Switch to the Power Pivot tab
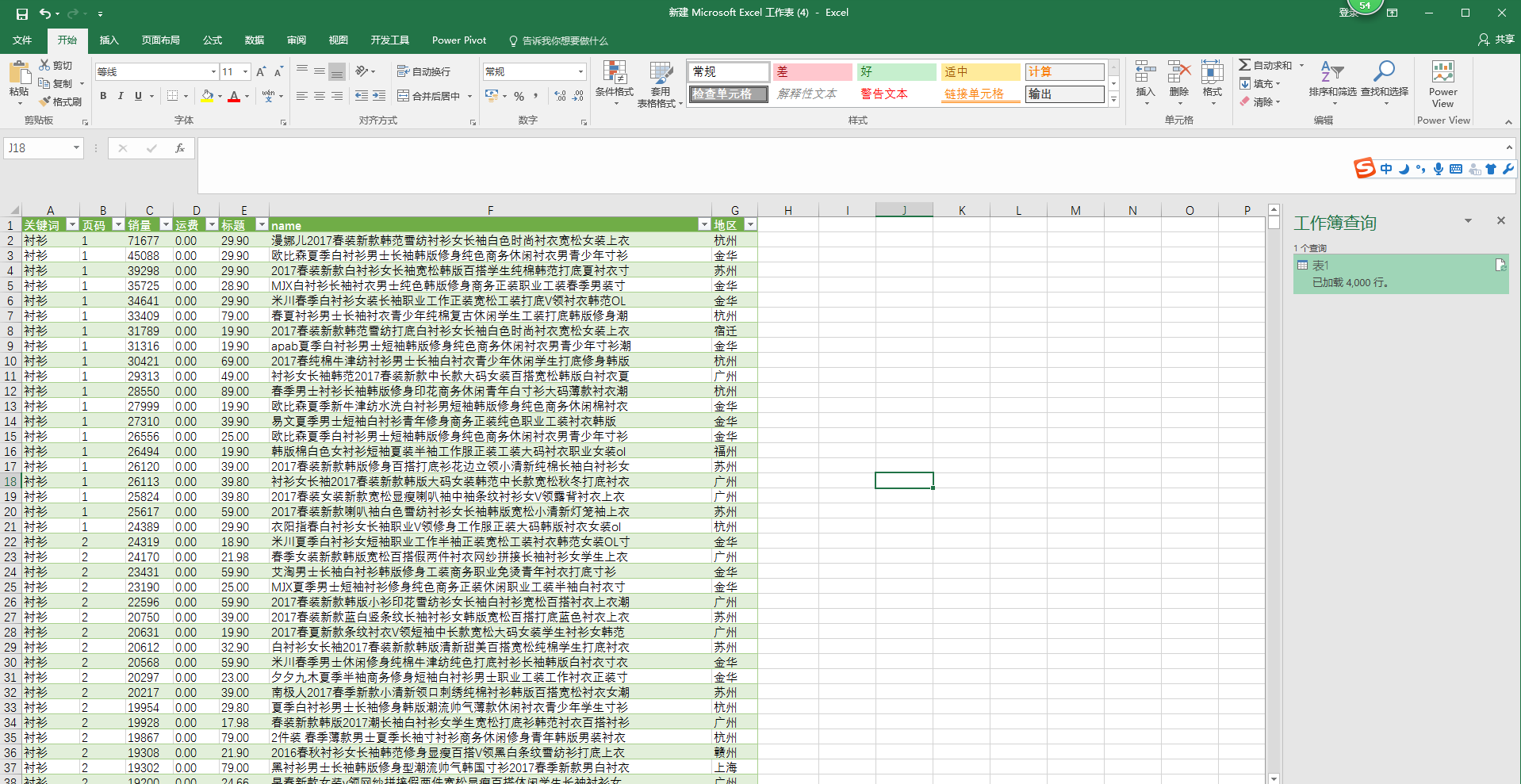Screen dimensions: 1521x784 pos(459,40)
